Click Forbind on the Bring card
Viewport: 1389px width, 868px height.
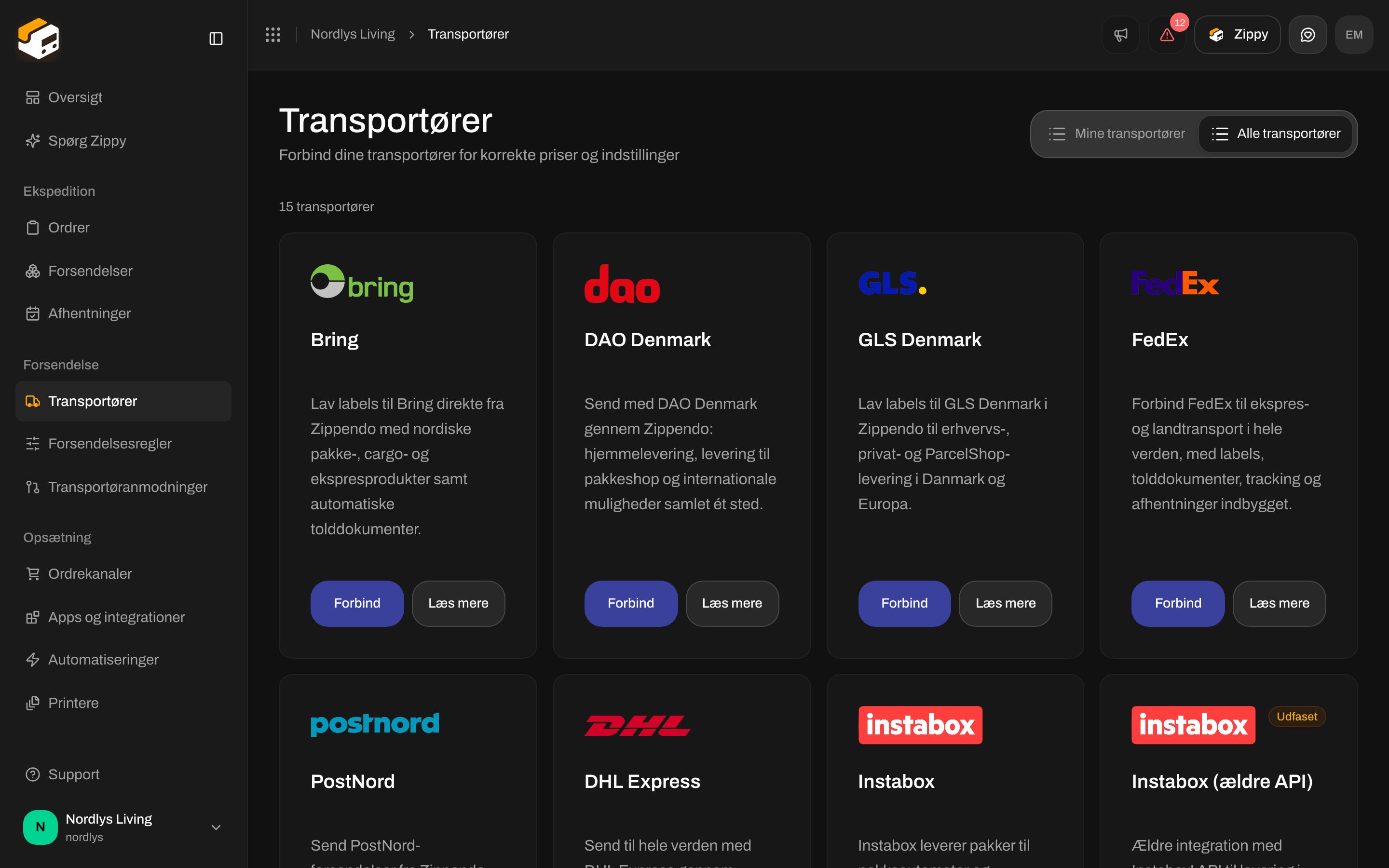[357, 603]
